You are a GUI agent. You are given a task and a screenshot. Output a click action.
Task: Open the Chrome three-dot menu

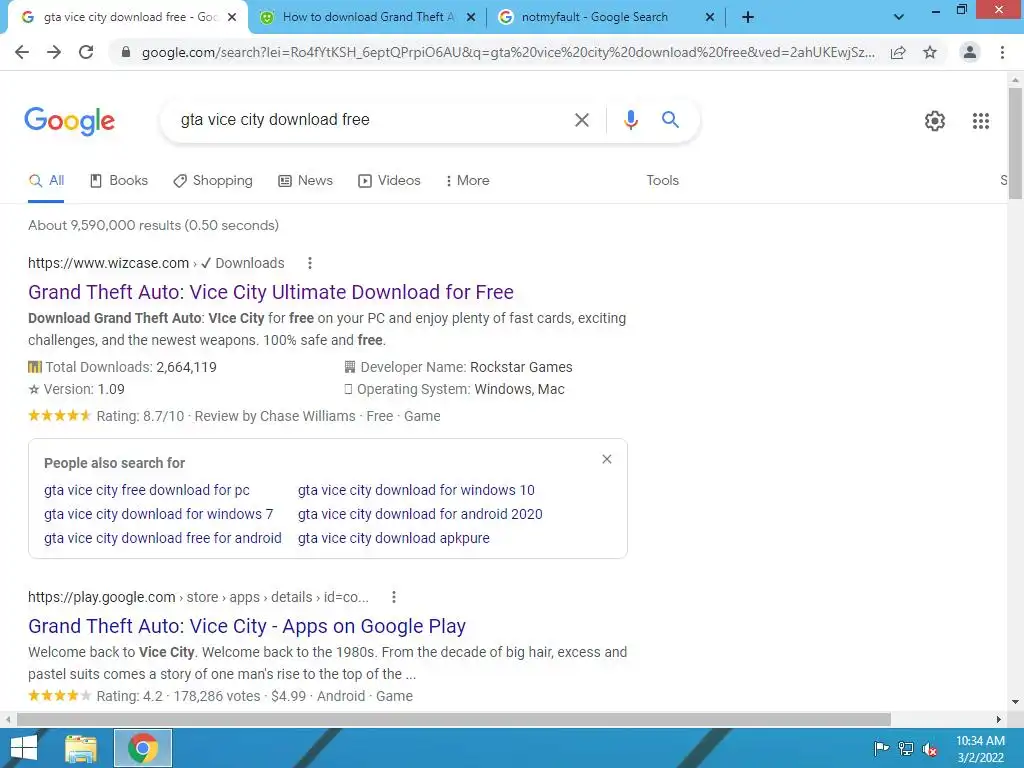point(1002,52)
